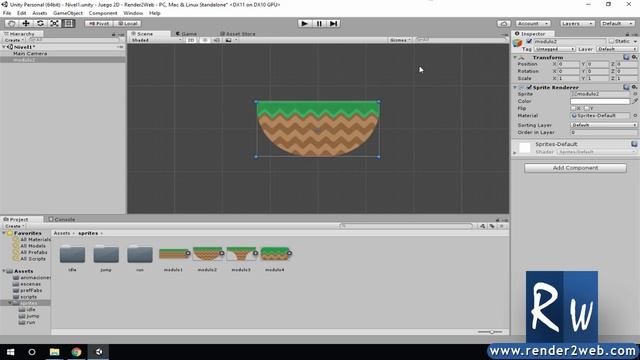
Task: Open the Gizmos dropdown
Action: coord(400,40)
